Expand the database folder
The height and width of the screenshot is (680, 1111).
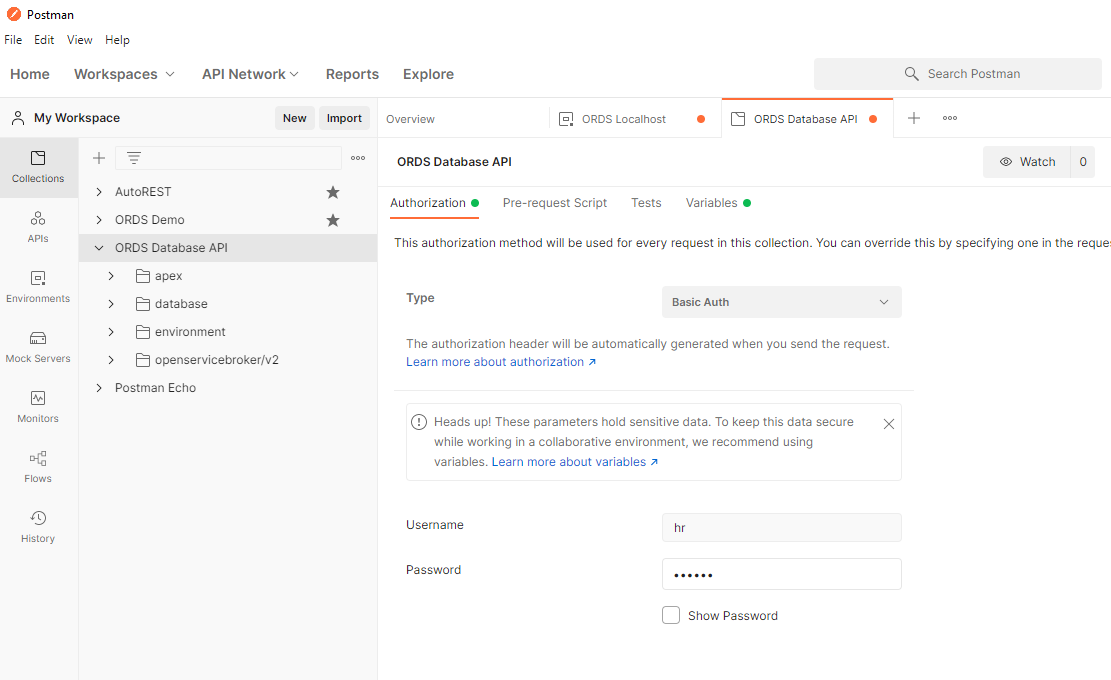(111, 304)
